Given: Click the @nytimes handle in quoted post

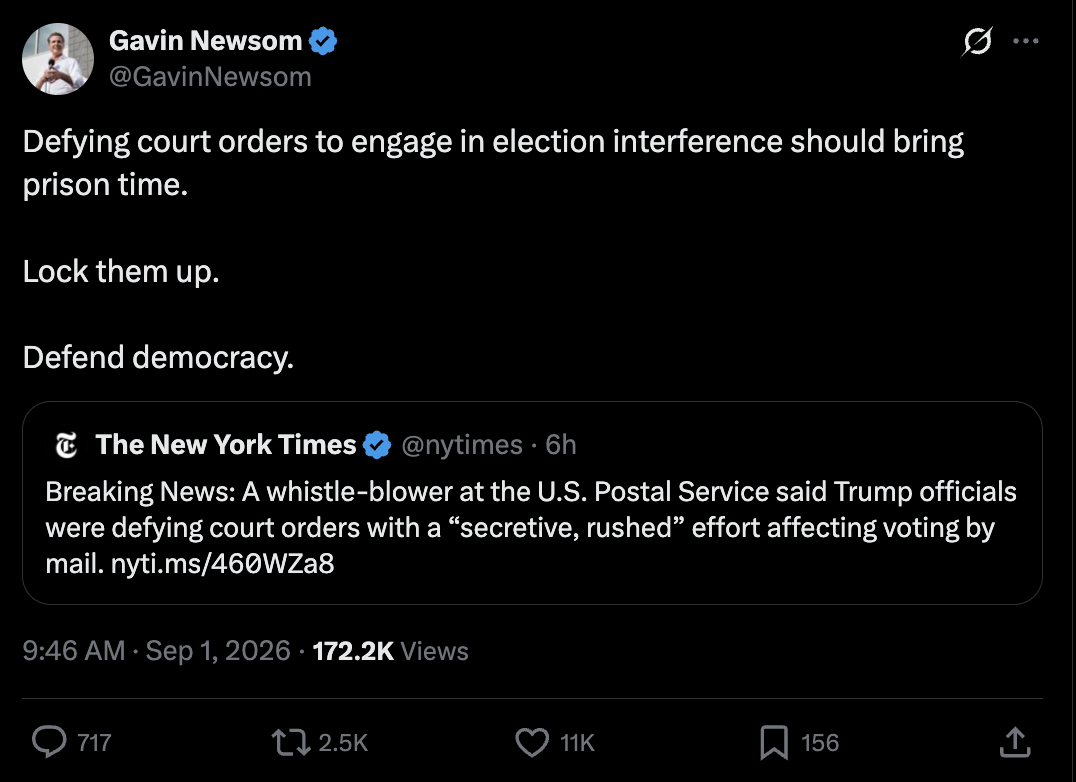Looking at the screenshot, I should tap(462, 445).
